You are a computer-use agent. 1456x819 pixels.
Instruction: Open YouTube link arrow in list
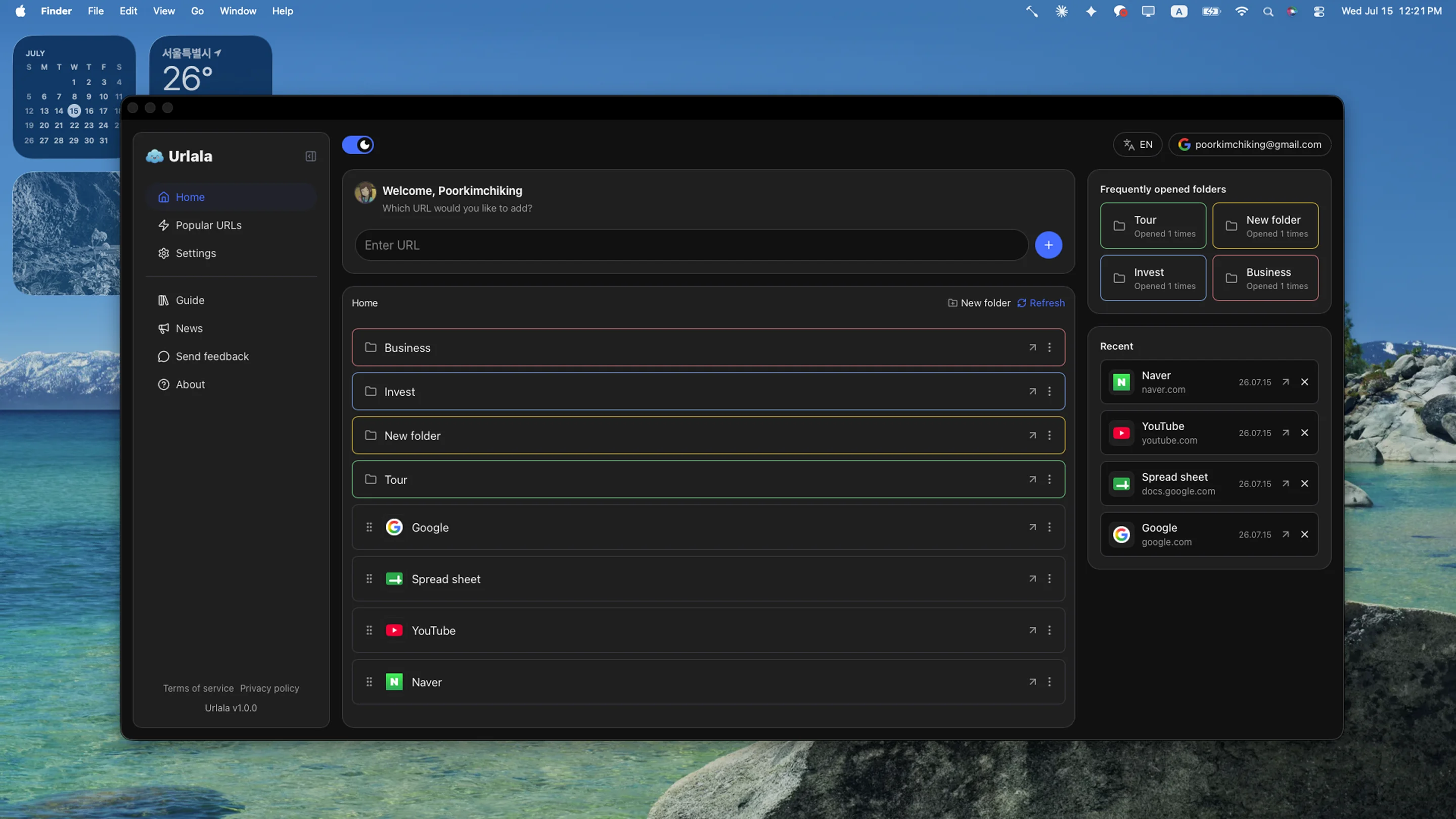(1033, 631)
